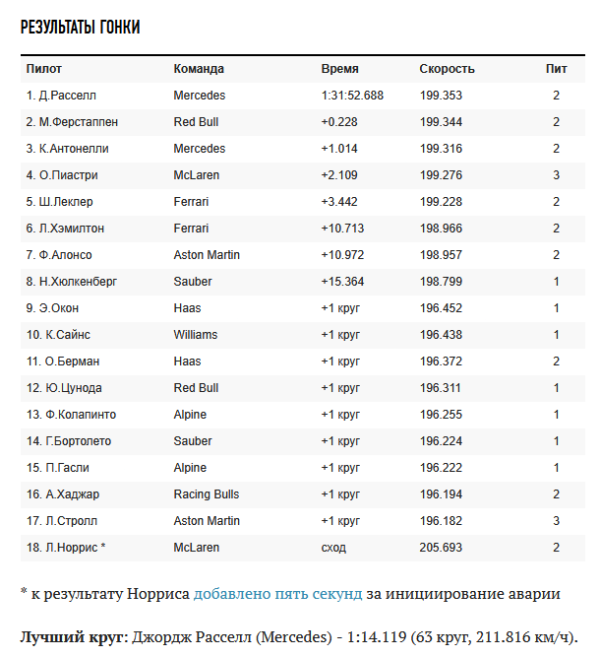Screen dimensions: 600x657
Task: Click the 'сход' cell for Л.Норрис
Action: [333, 547]
